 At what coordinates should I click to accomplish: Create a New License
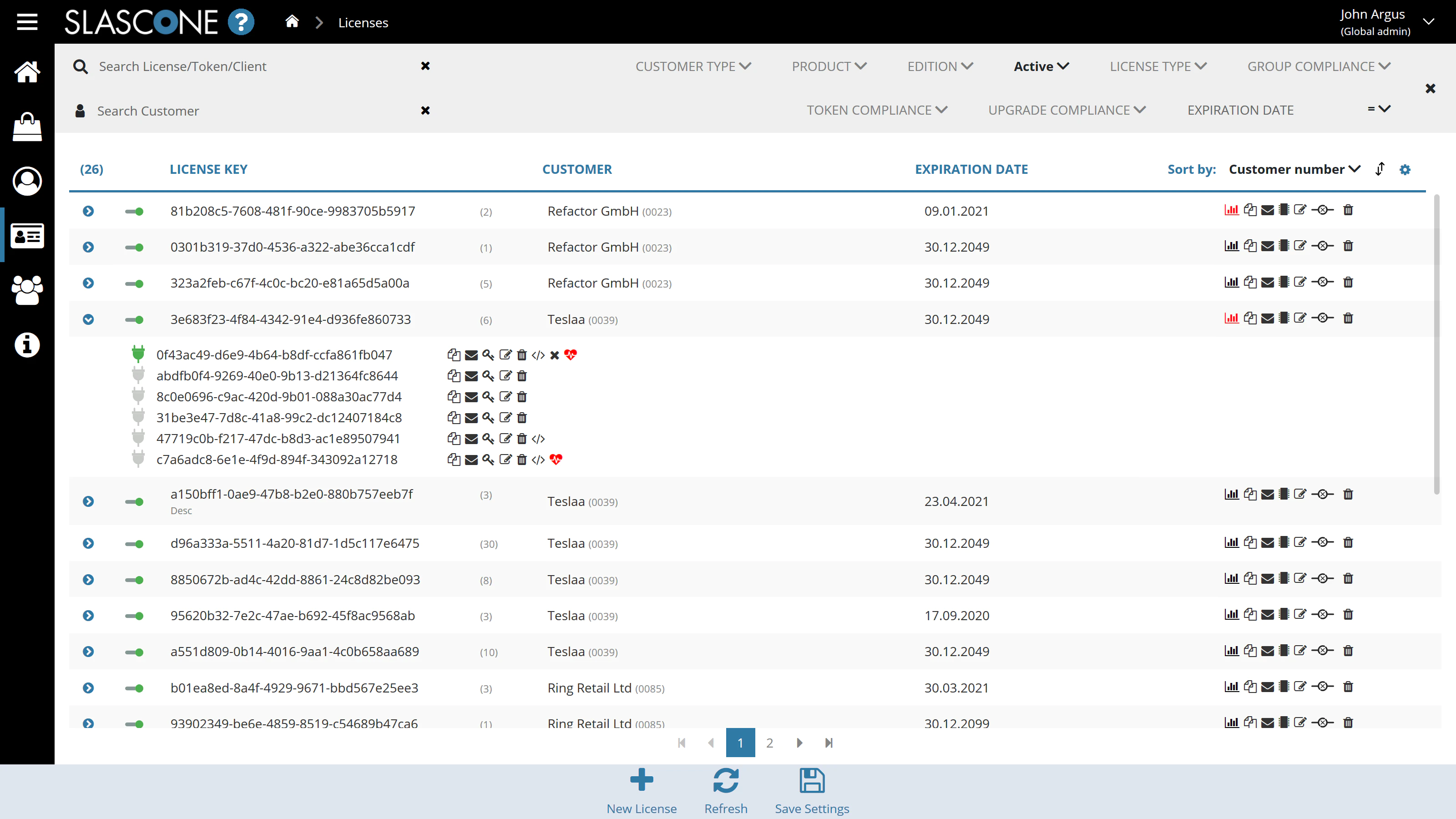point(642,791)
